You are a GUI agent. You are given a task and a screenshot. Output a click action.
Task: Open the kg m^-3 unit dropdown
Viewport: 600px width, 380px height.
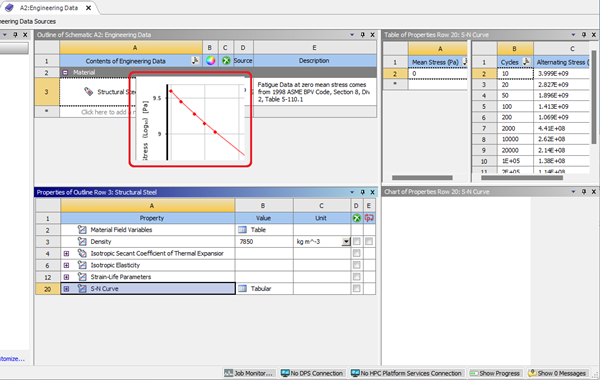coord(346,241)
